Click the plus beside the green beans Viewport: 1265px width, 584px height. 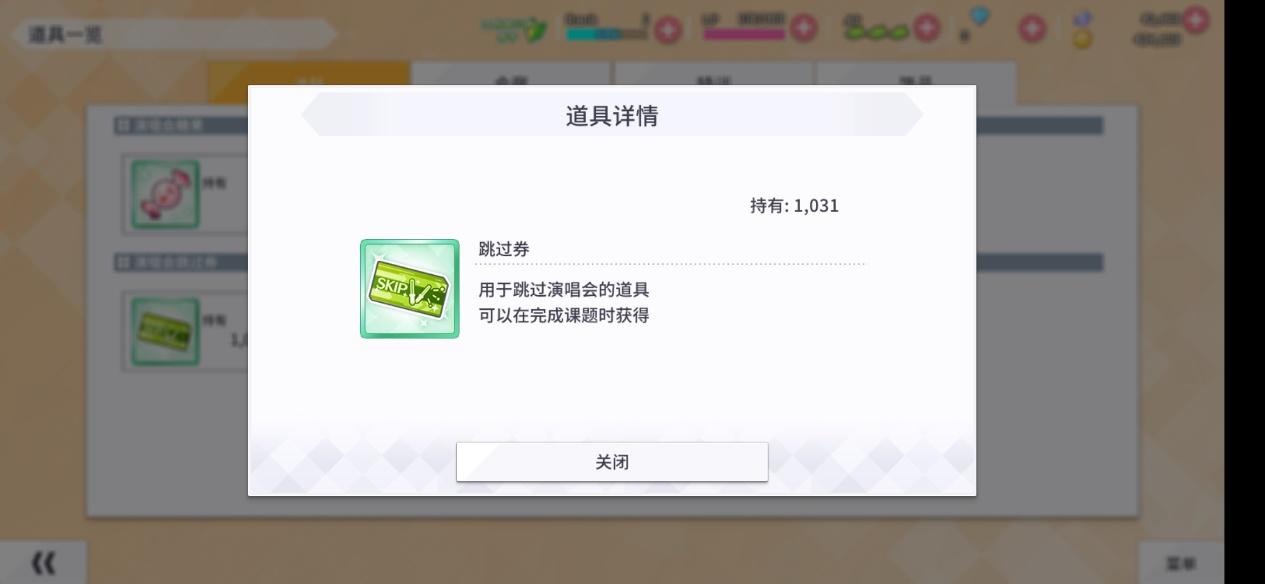[x=927, y=29]
